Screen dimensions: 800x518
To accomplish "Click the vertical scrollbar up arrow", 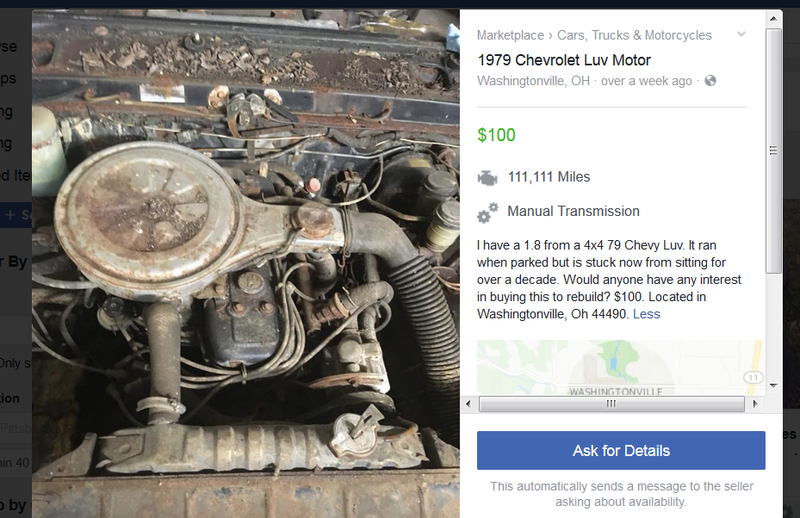I will point(773,19).
